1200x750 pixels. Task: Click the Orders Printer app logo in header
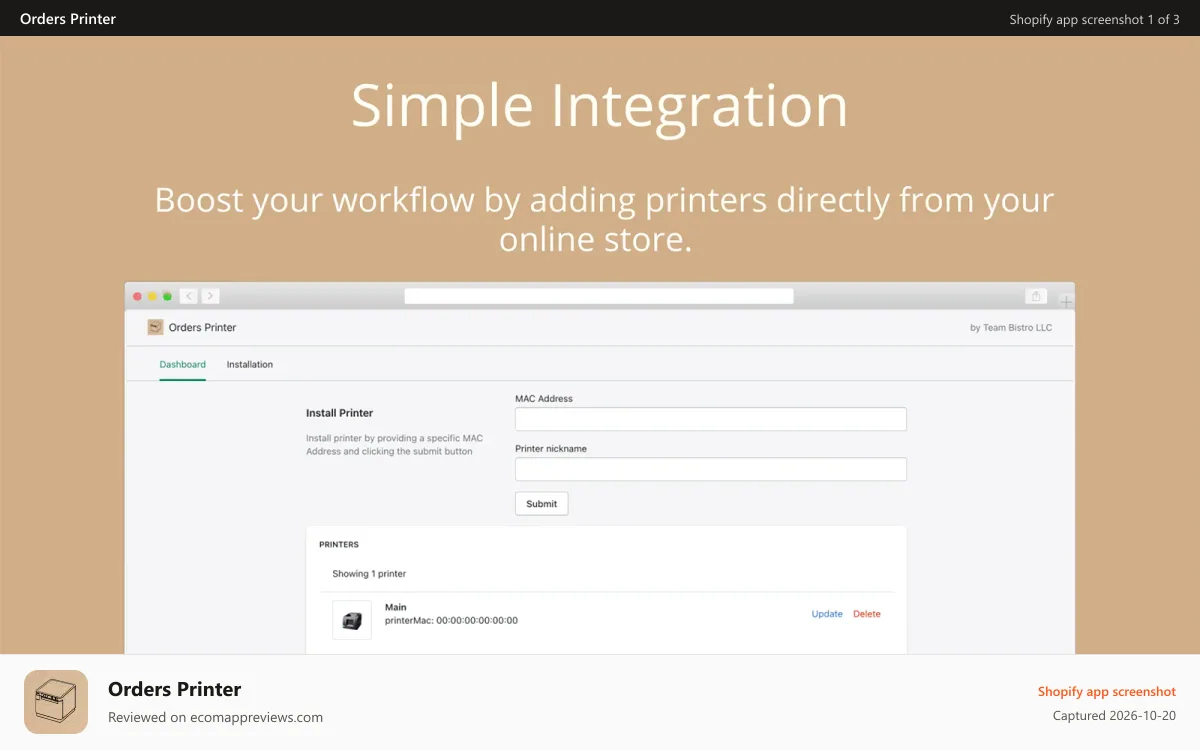[155, 327]
